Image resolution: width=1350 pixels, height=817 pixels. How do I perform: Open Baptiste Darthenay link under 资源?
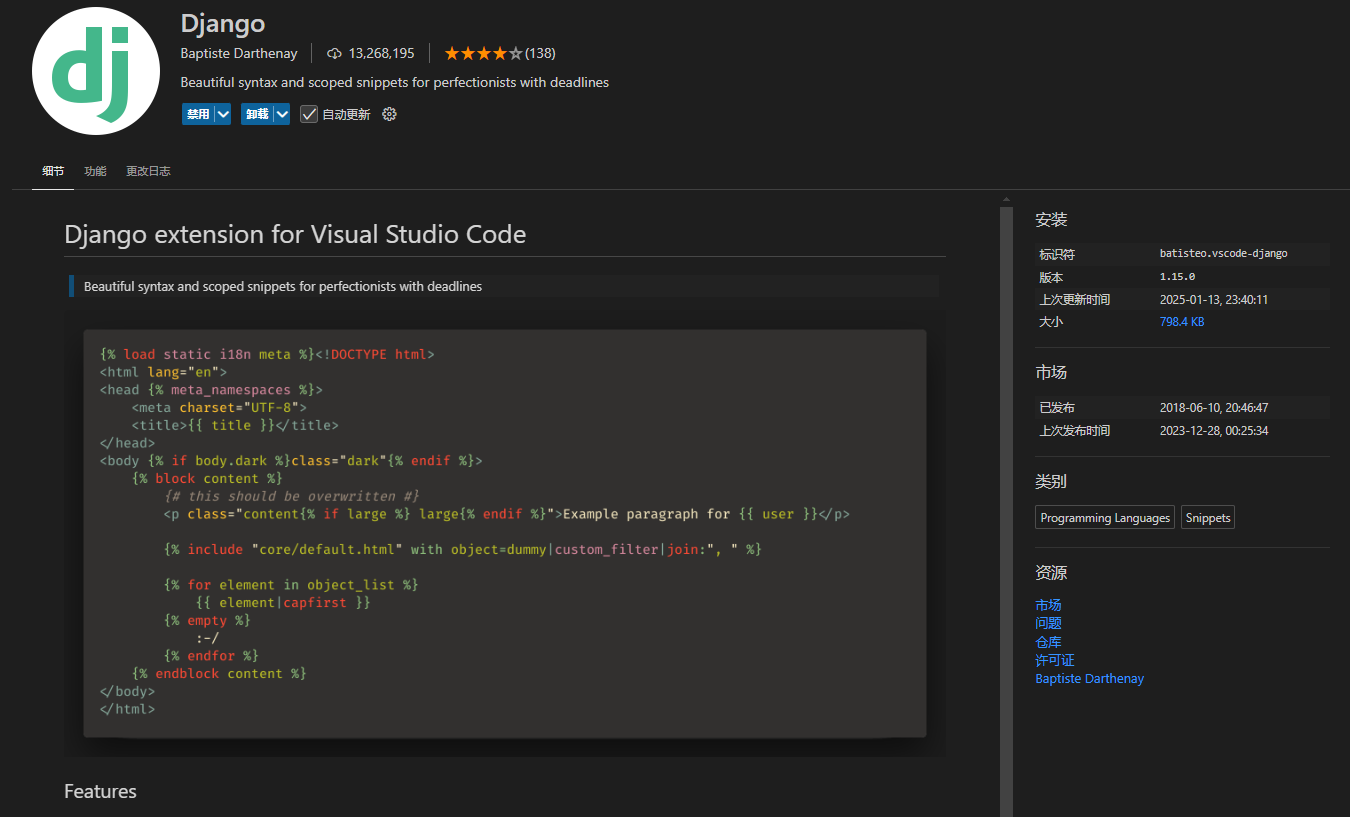[1090, 678]
